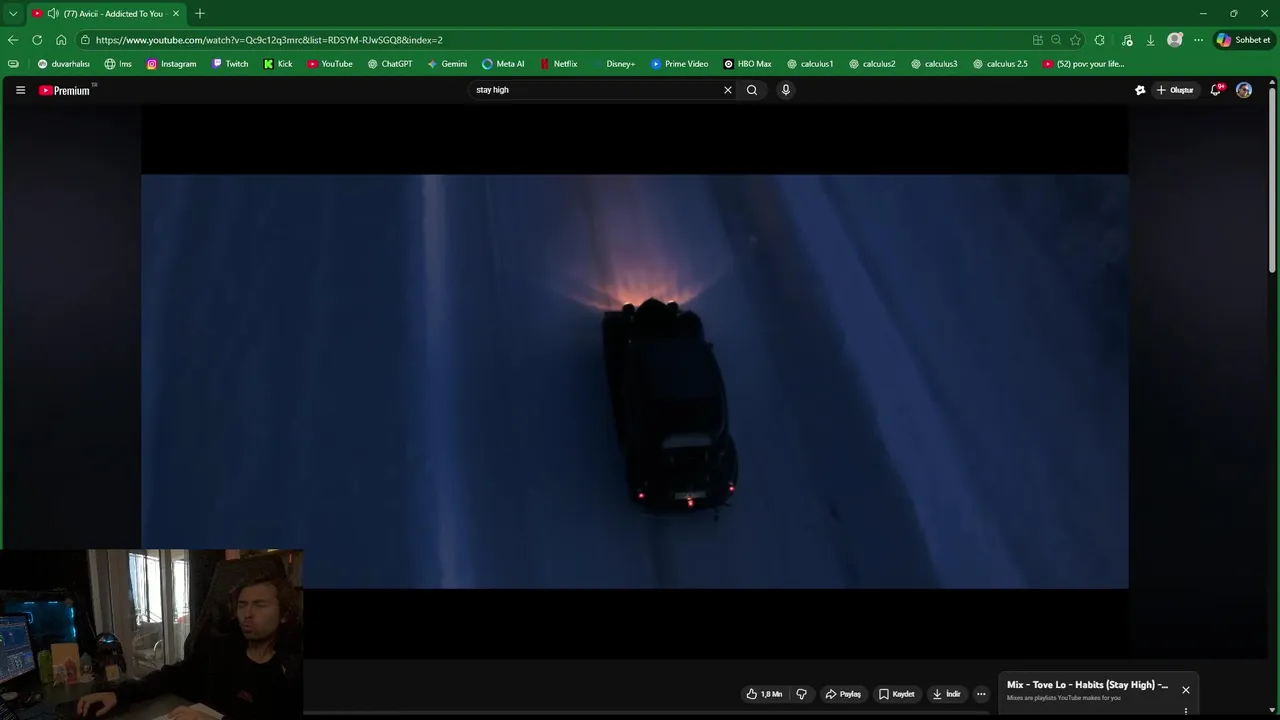Go to YouTube Premium home logo
Image resolution: width=1280 pixels, height=720 pixels.
[x=65, y=90]
